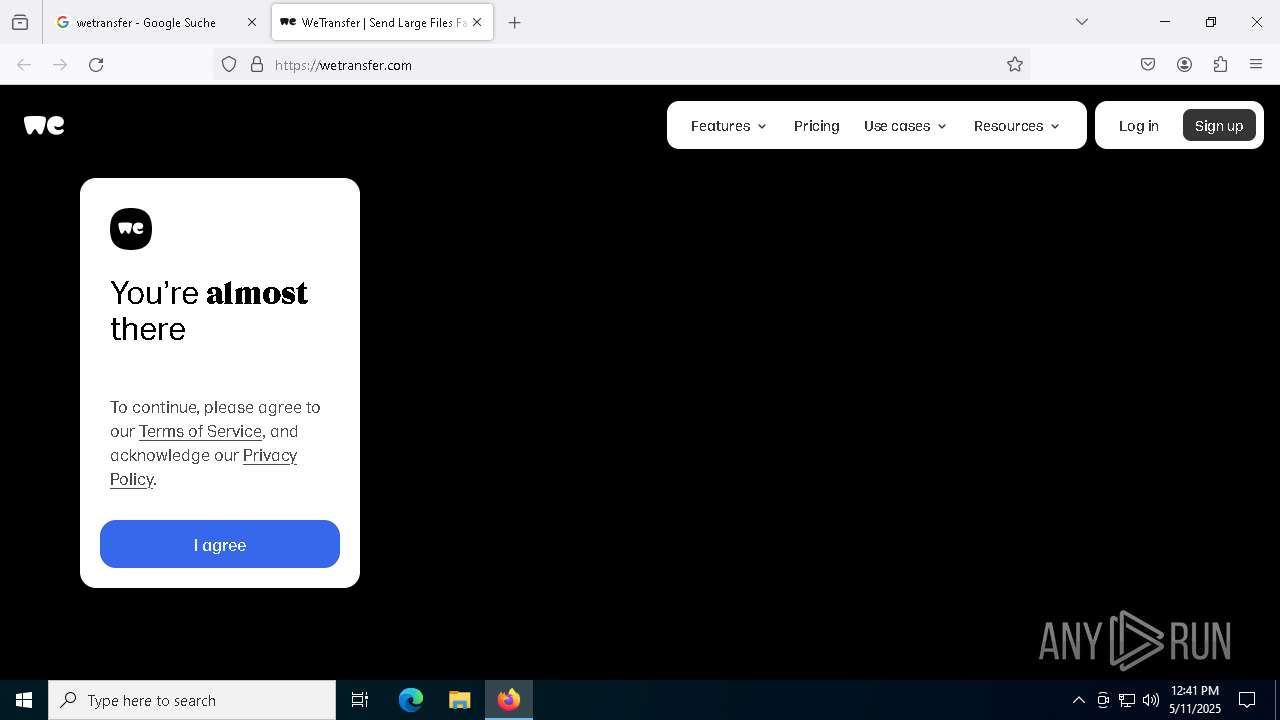Open network status tray icon
The width and height of the screenshot is (1280, 720).
tap(1127, 700)
